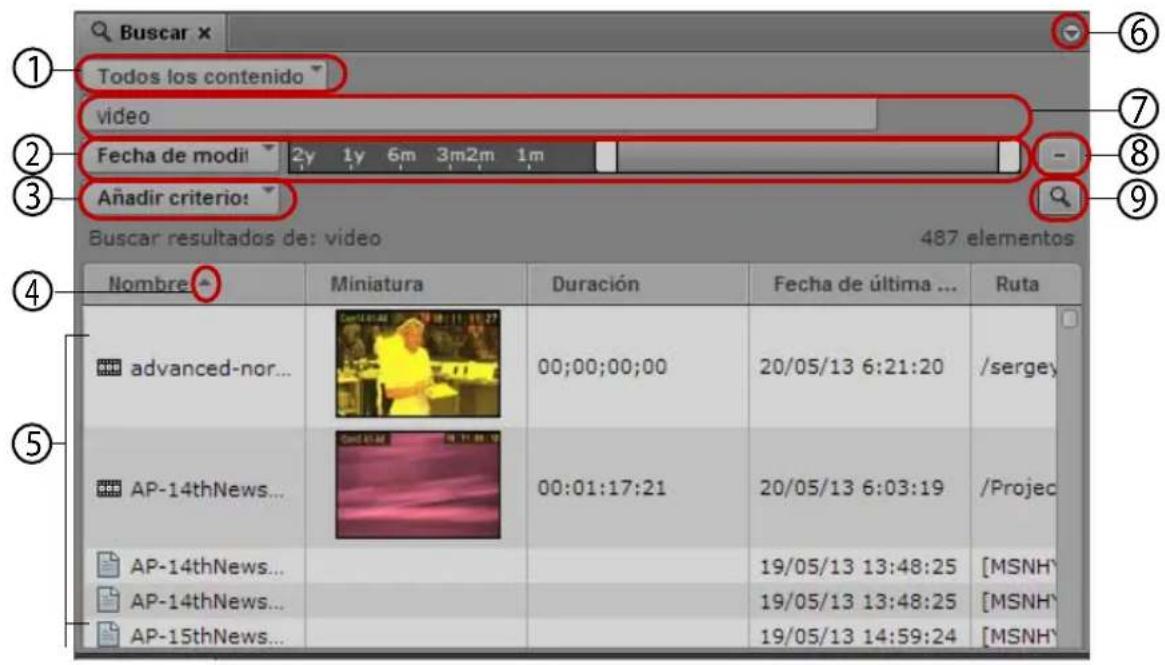Click the right handle of date range slider
Screen dimensions: 1165x665
point(1009,157)
